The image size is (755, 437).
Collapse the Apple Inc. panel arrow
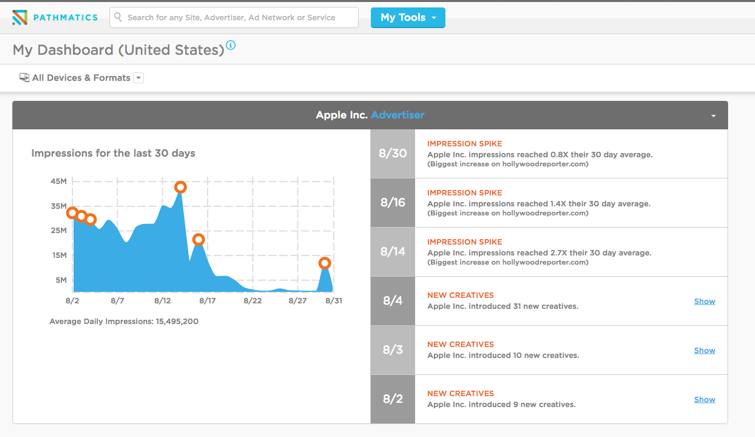714,116
